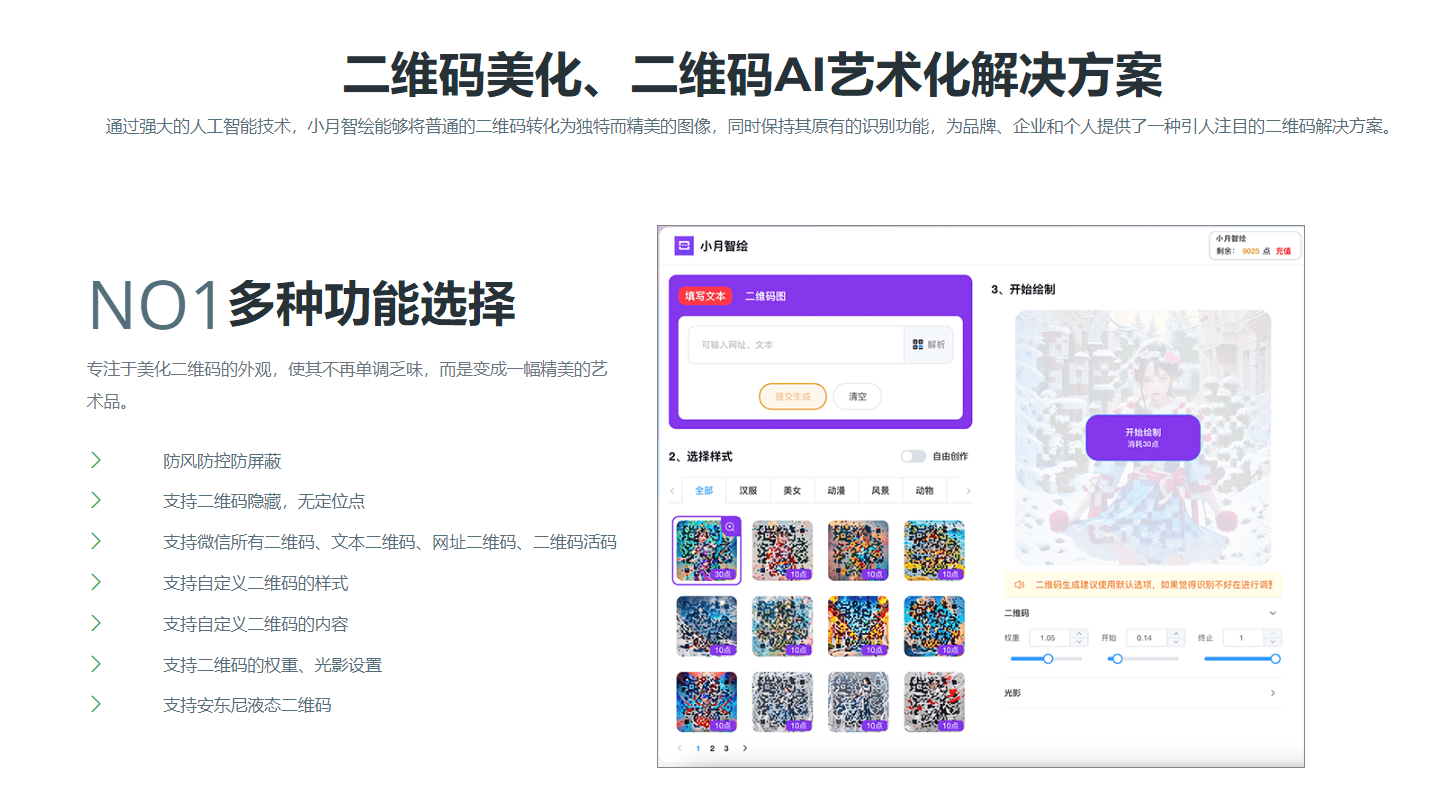Increase the 权重 value with up stepper
This screenshot has width=1443, height=796.
coord(1079,633)
